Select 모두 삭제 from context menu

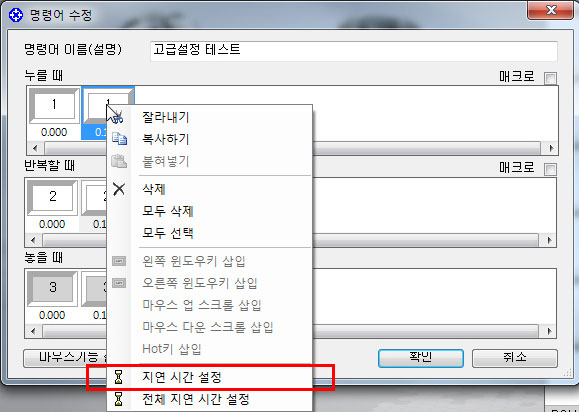click(x=168, y=211)
